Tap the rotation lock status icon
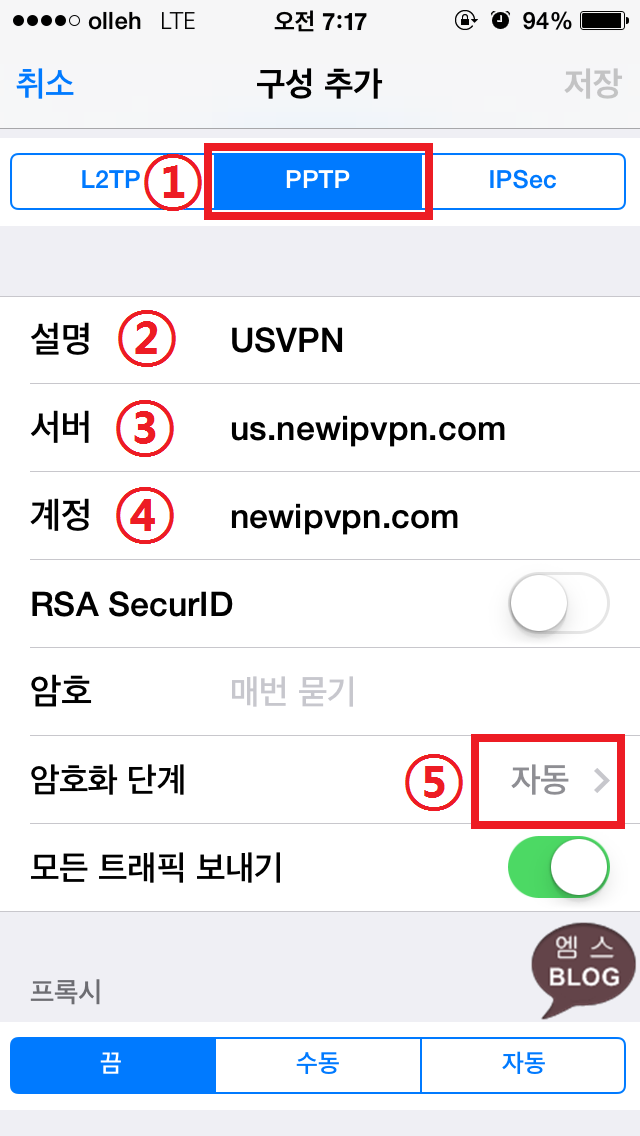Viewport: 640px width, 1136px height. click(465, 21)
